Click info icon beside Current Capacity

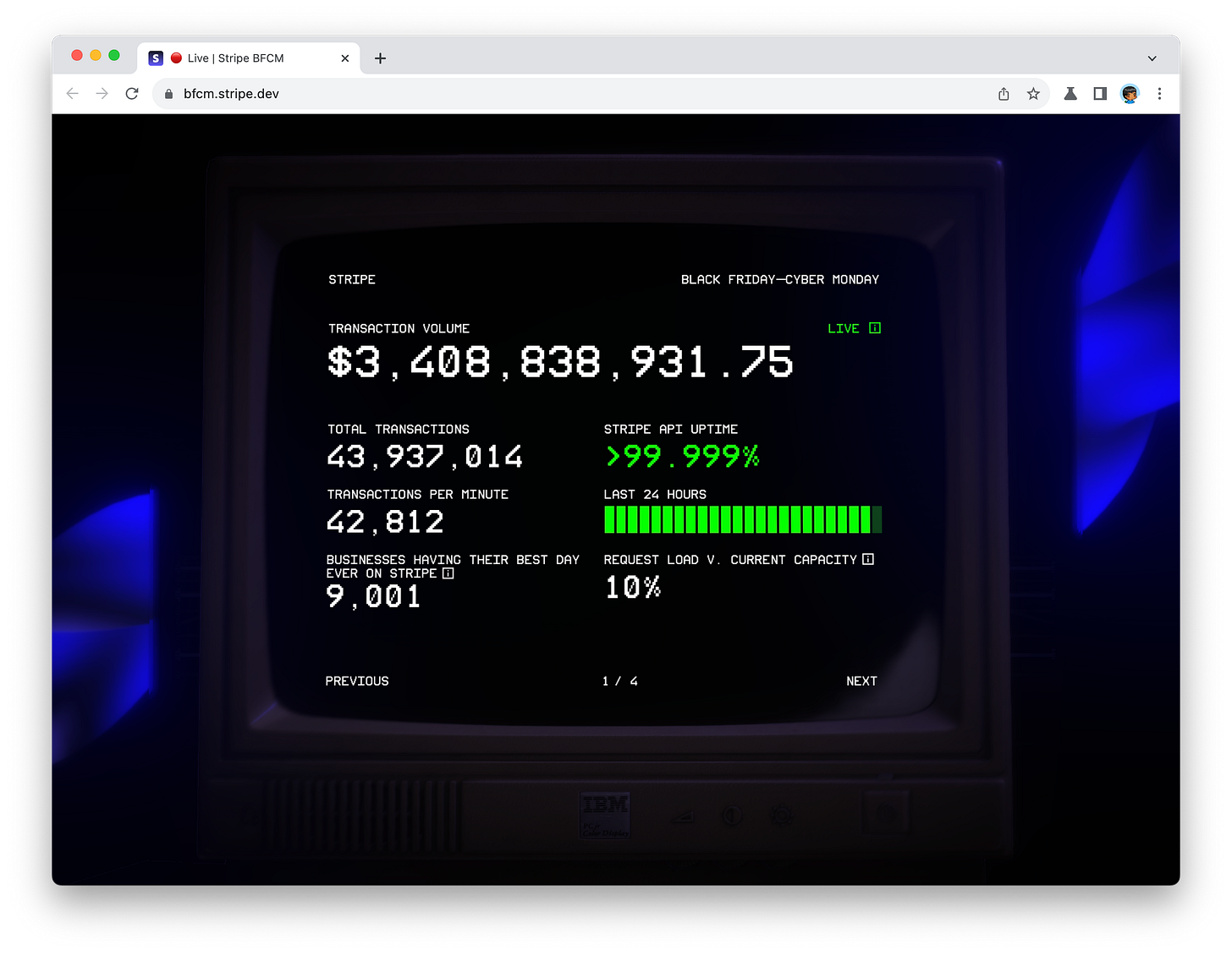point(868,559)
